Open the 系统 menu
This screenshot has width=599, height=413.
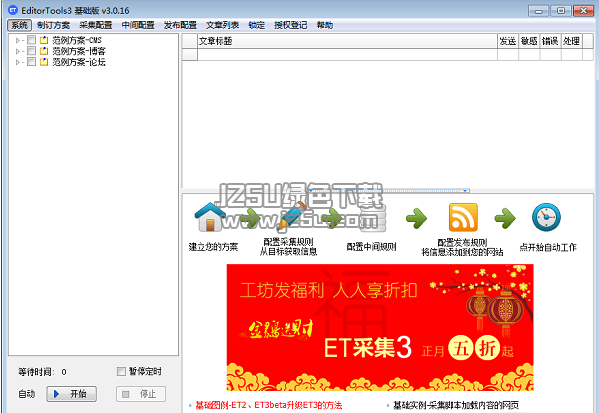pyautogui.click(x=19, y=25)
